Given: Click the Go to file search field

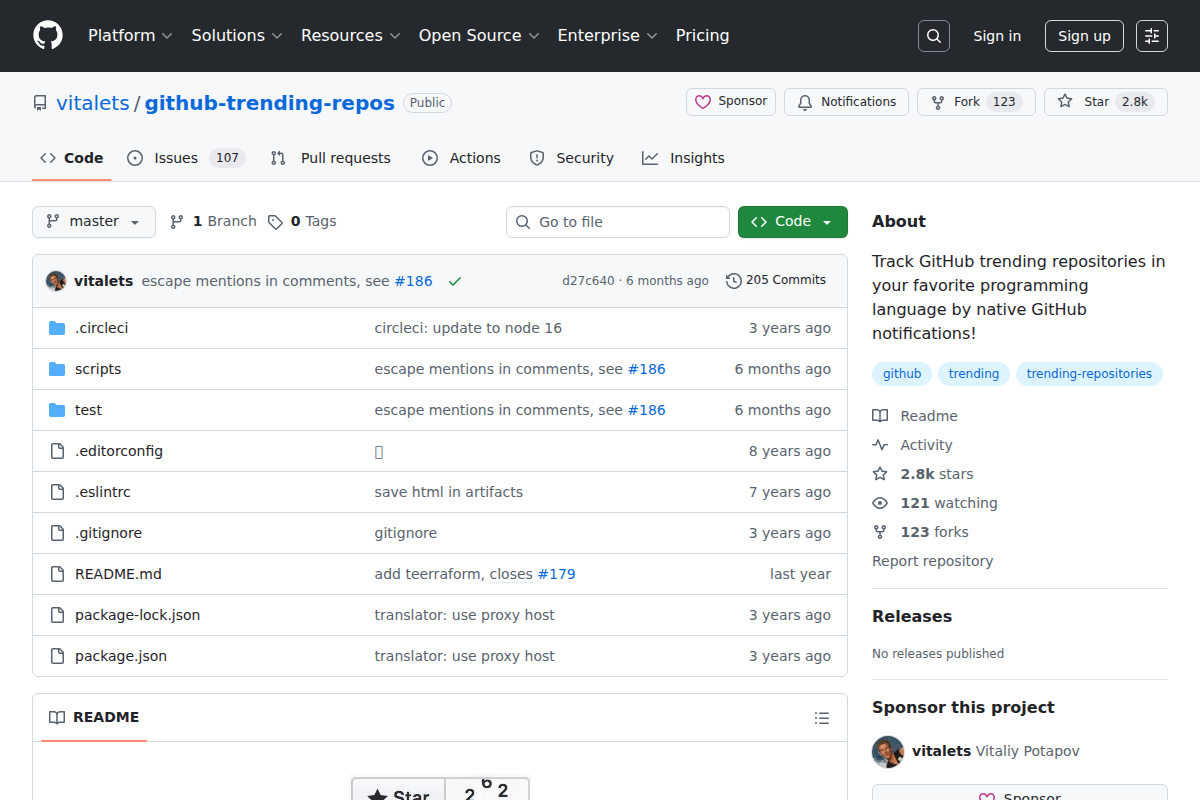Looking at the screenshot, I should [617, 221].
